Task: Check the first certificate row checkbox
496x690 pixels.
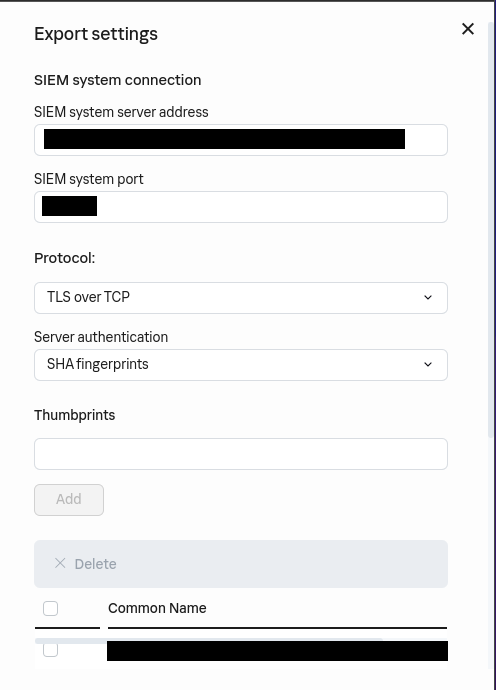Action: [x=51, y=650]
